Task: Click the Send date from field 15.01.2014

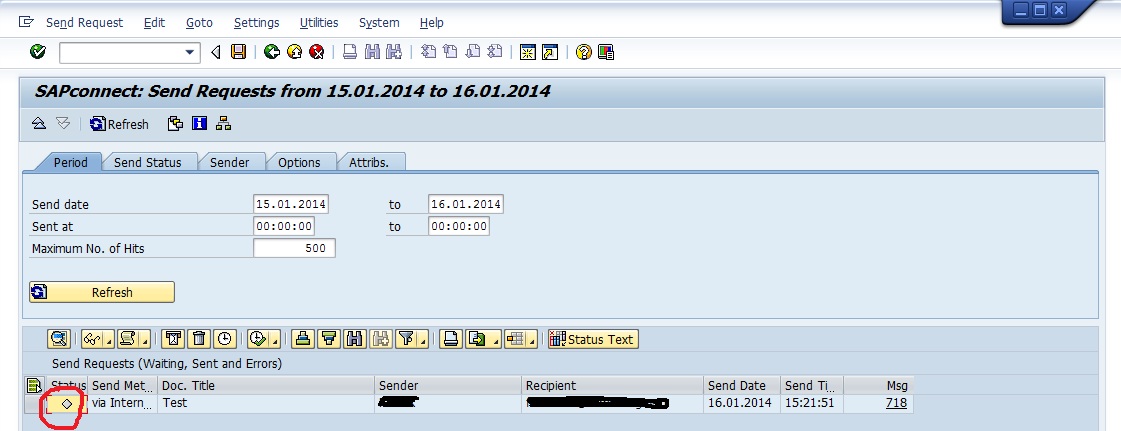Action: pyautogui.click(x=291, y=204)
